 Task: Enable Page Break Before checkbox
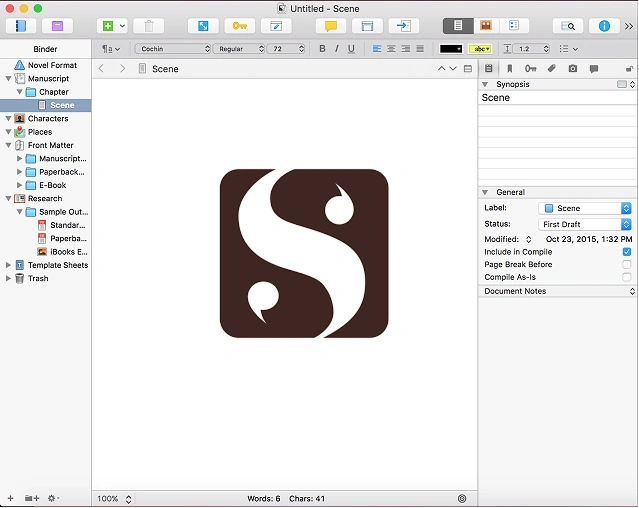click(x=627, y=264)
